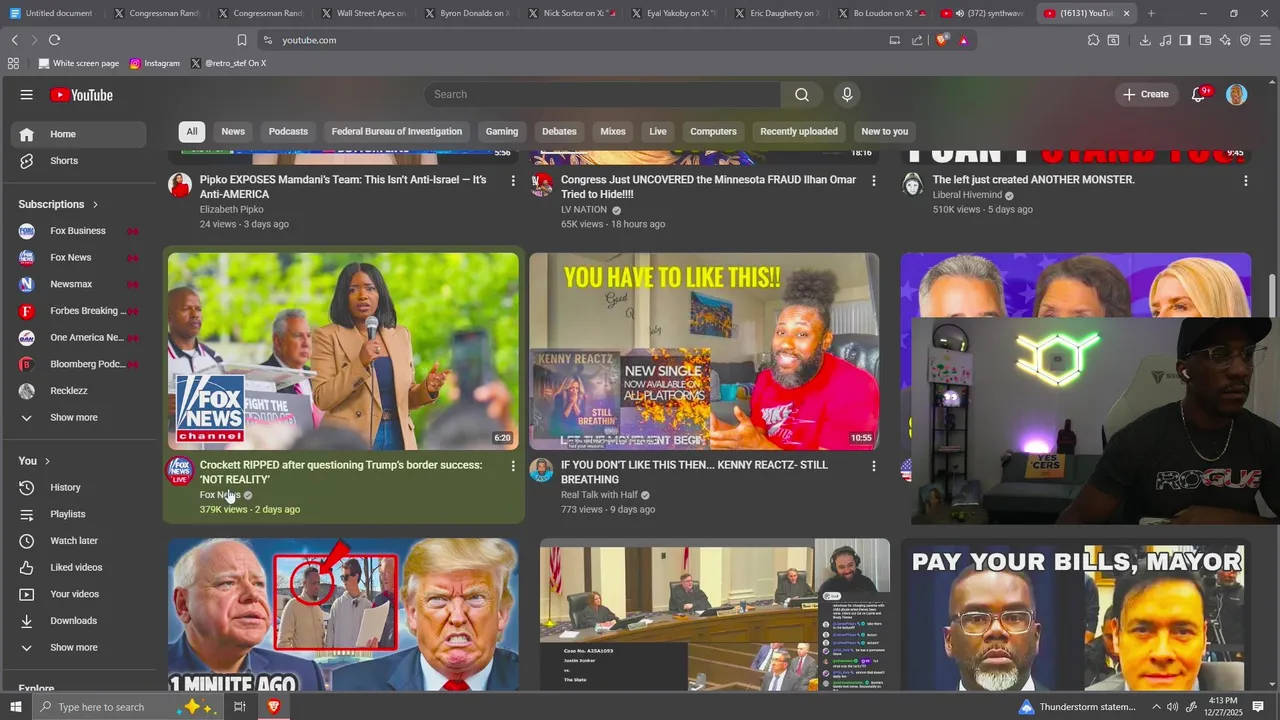The image size is (1280, 720).
Task: Open Task View on the taskbar
Action: (240, 707)
